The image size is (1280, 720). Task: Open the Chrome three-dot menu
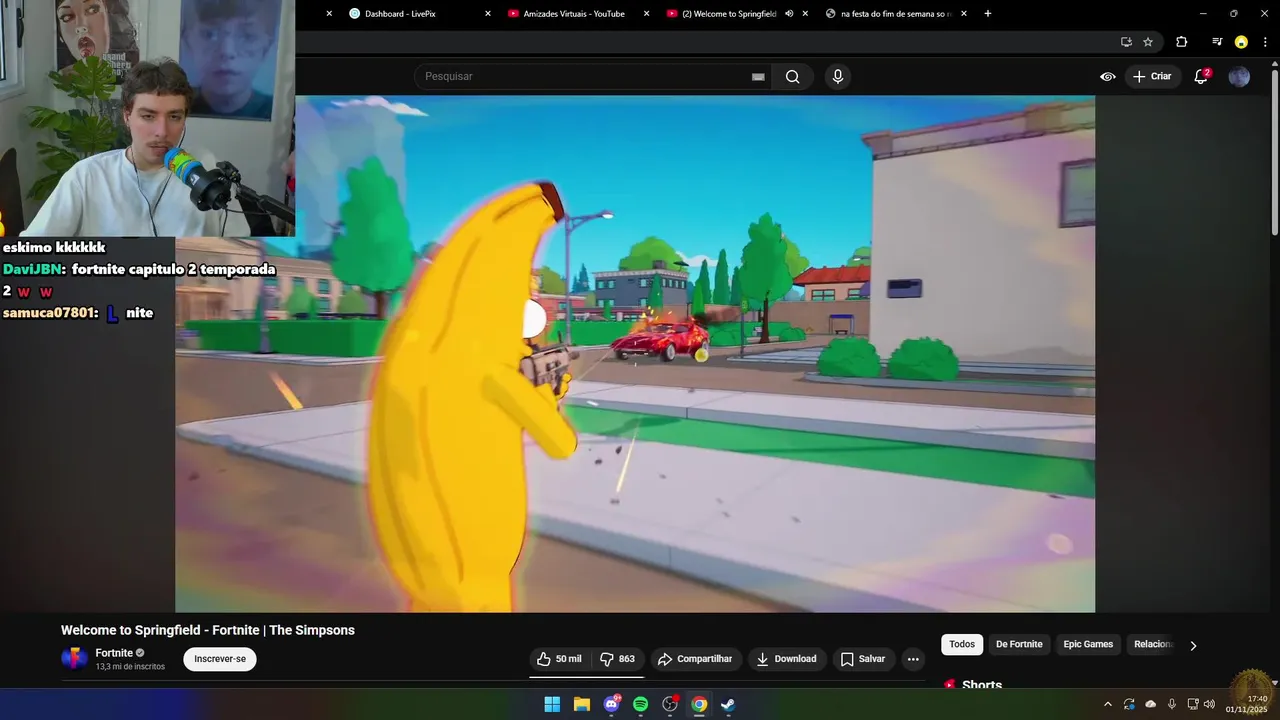(x=1264, y=42)
